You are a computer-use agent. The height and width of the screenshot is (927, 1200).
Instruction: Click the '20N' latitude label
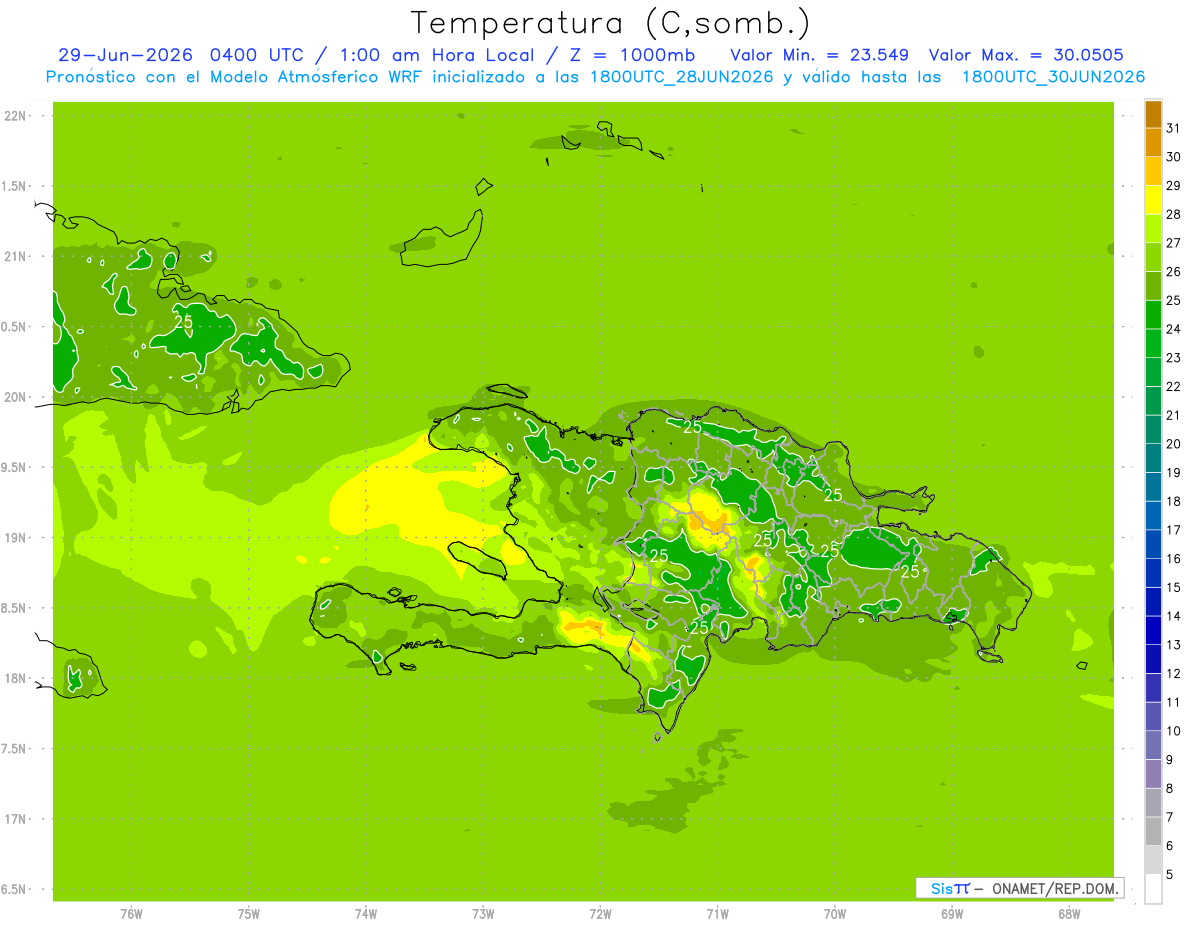point(14,397)
